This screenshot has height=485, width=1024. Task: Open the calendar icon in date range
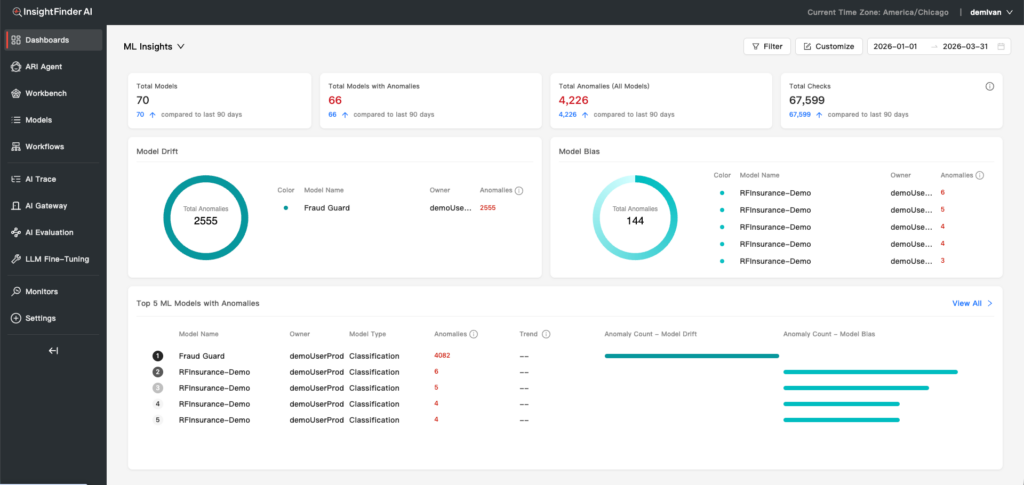pyautogui.click(x=1000, y=46)
